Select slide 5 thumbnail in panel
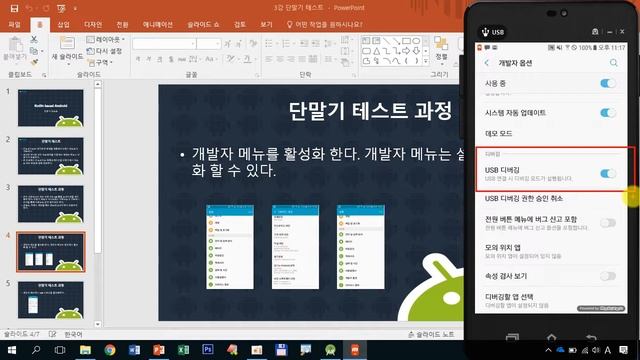The image size is (640, 360). point(51,300)
